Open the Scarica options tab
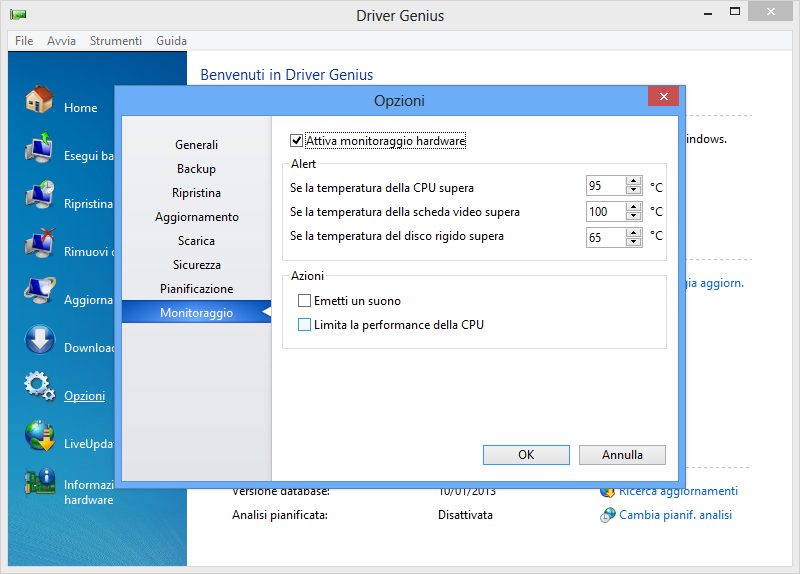 point(196,241)
